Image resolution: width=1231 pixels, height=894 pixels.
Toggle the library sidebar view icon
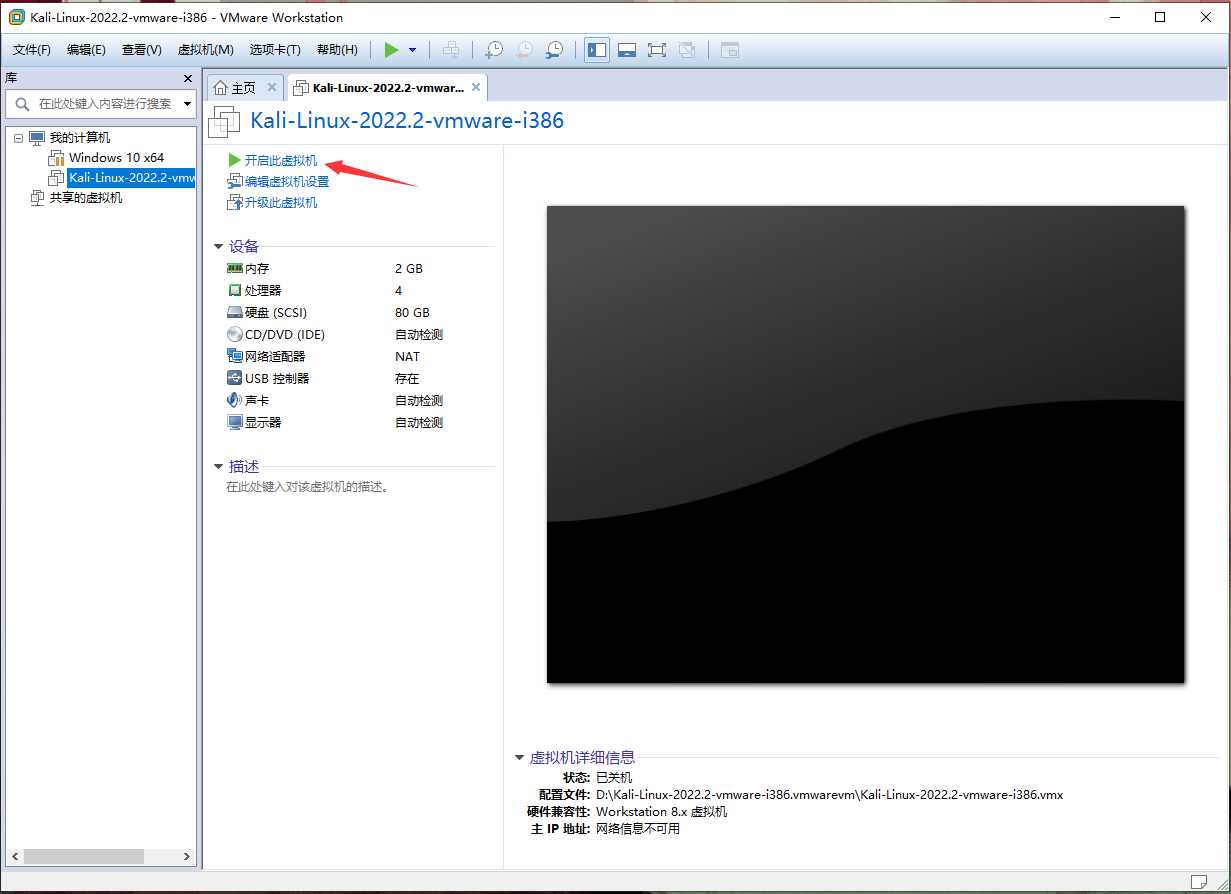[597, 50]
